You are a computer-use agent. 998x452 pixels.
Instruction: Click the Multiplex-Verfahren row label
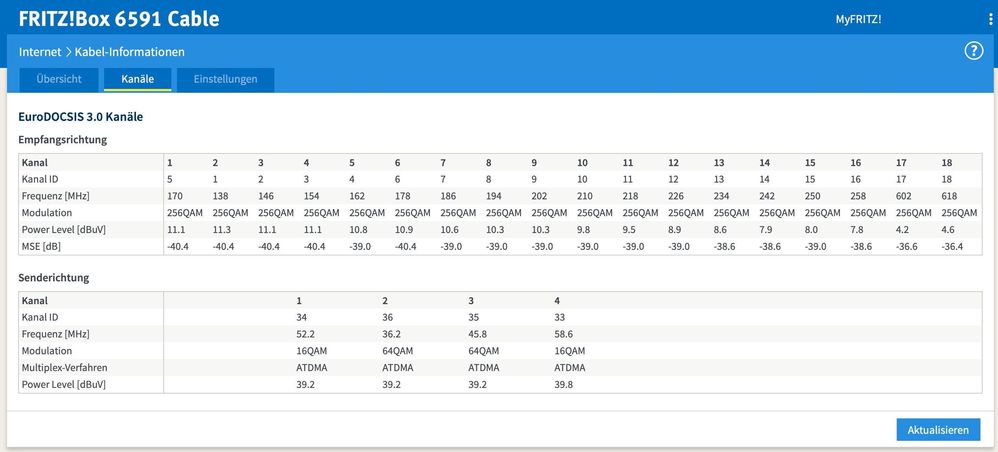(64, 367)
